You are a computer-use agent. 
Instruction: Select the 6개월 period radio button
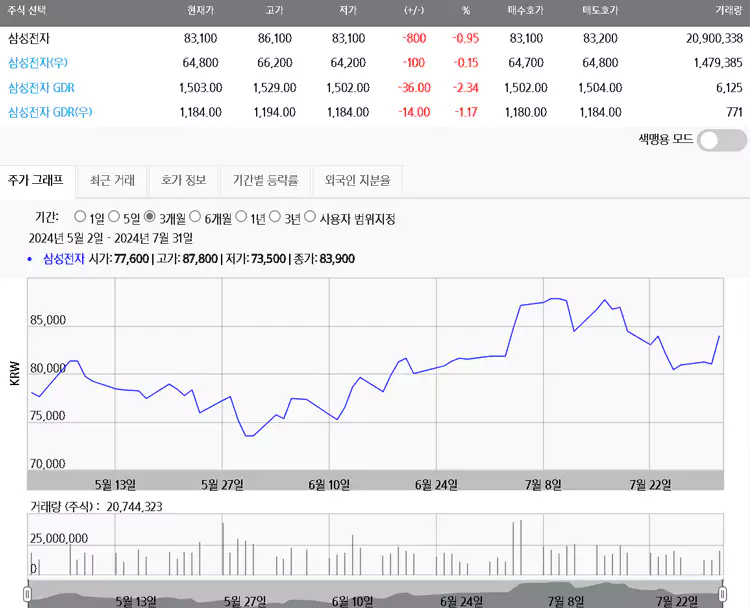click(195, 217)
